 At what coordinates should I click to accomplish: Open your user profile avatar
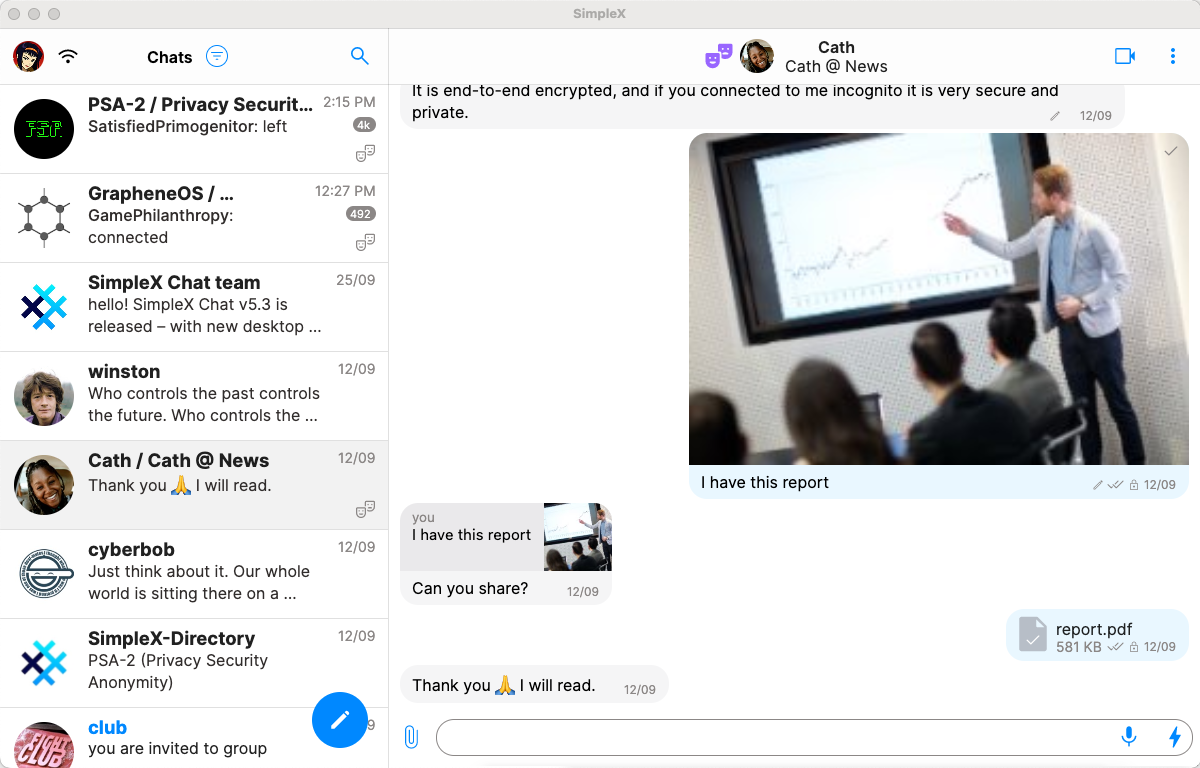coord(28,57)
